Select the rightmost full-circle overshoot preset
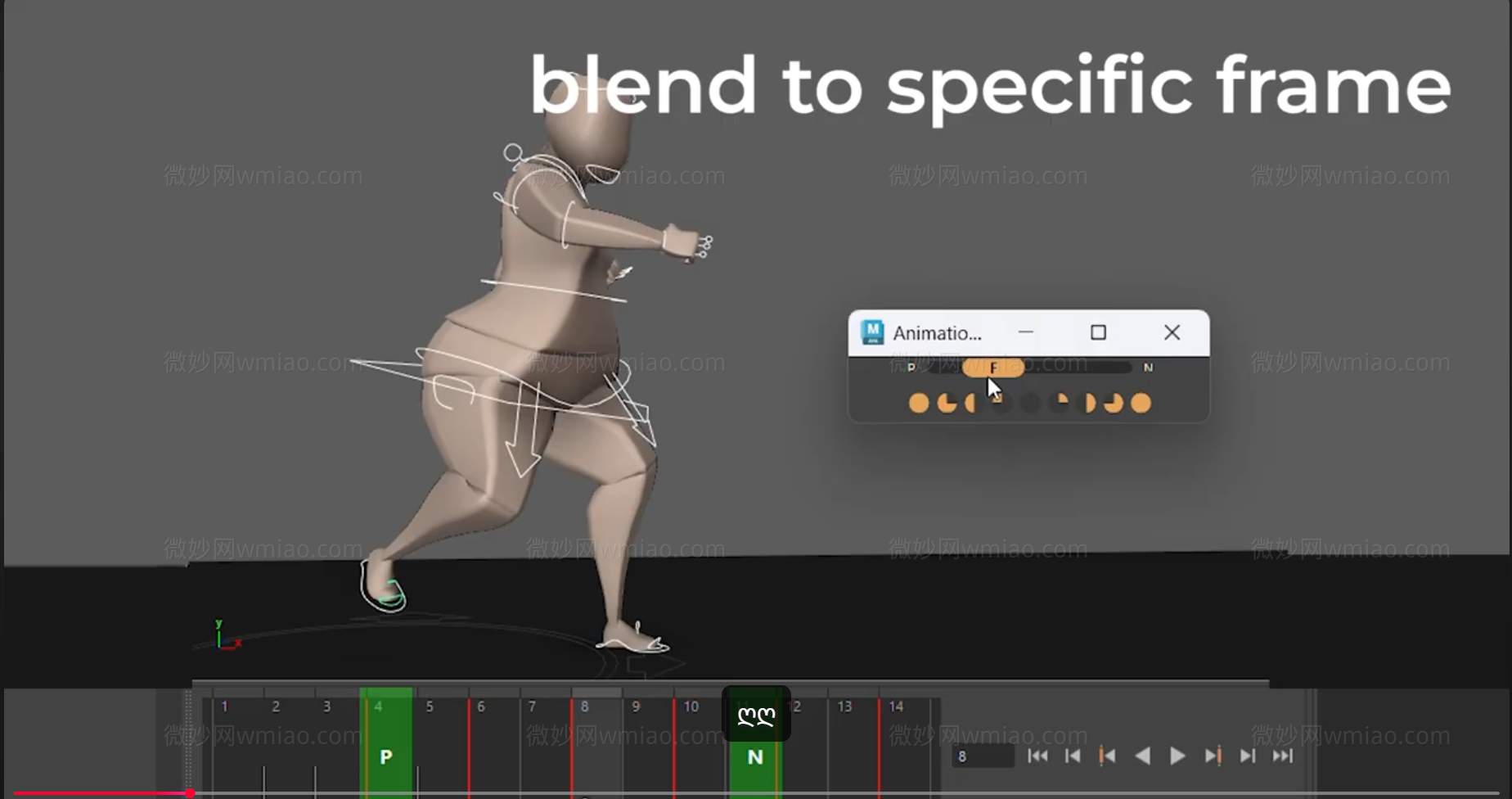This screenshot has height=799, width=1512. 1141,403
